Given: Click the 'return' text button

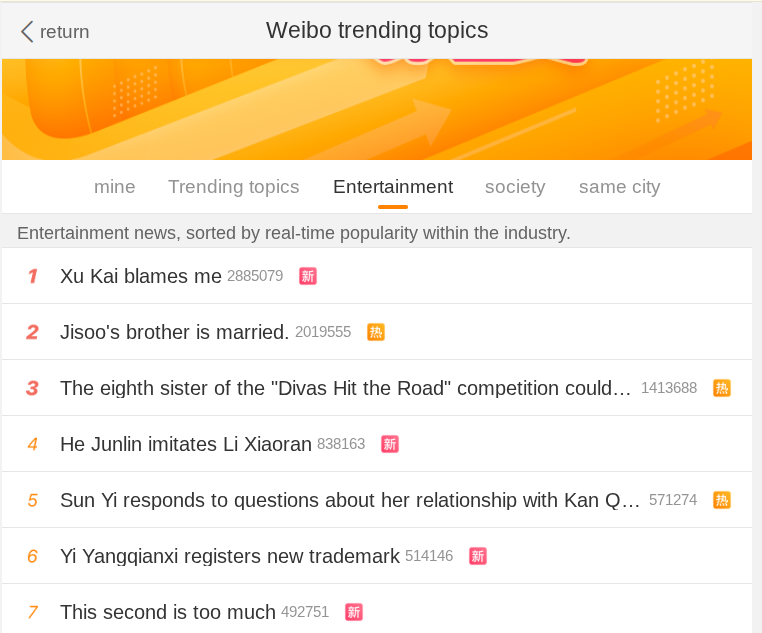Looking at the screenshot, I should pyautogui.click(x=65, y=32).
